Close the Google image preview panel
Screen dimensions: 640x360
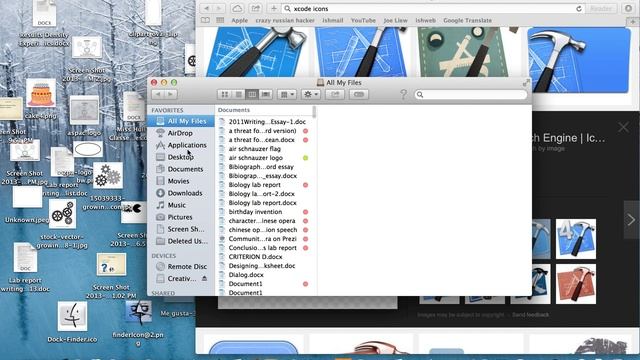(x=623, y=127)
